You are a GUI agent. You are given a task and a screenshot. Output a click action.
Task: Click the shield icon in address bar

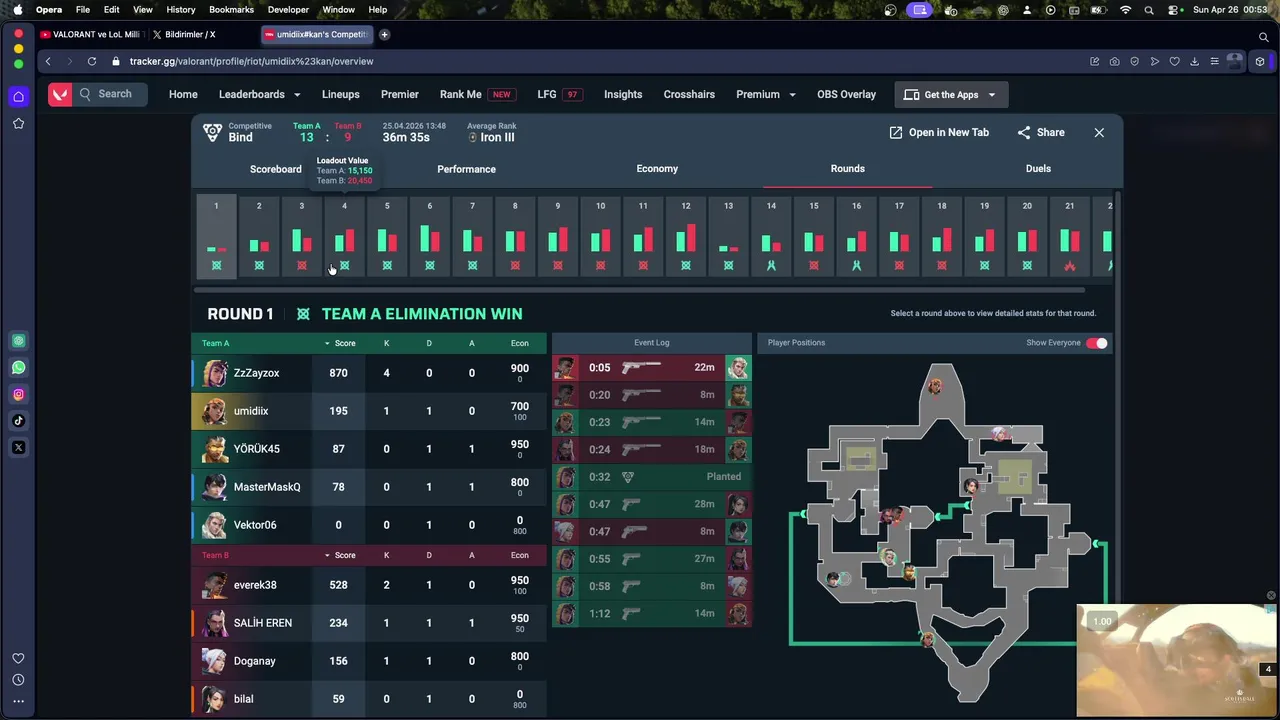(1135, 61)
